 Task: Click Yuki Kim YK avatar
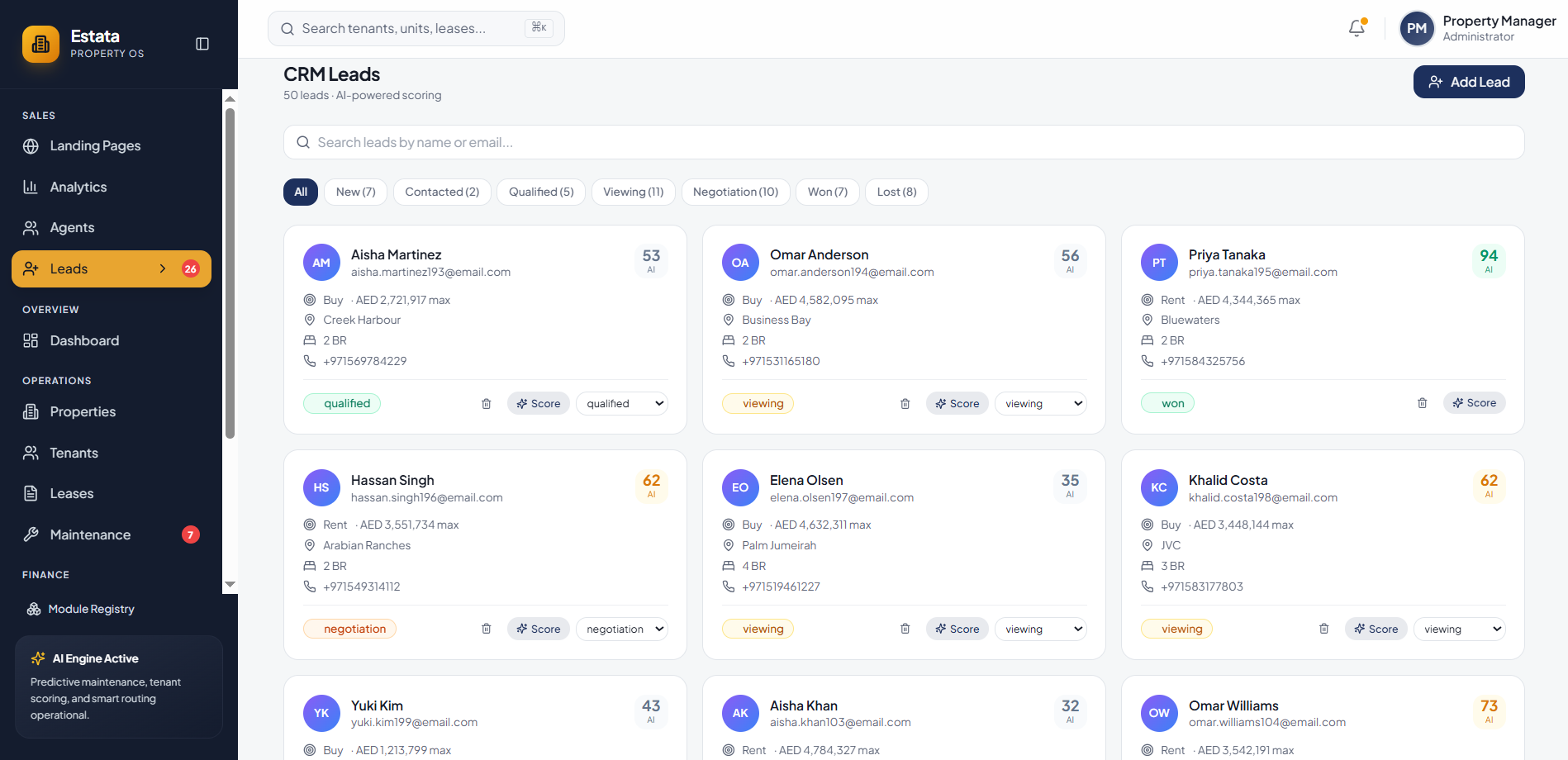[321, 713]
